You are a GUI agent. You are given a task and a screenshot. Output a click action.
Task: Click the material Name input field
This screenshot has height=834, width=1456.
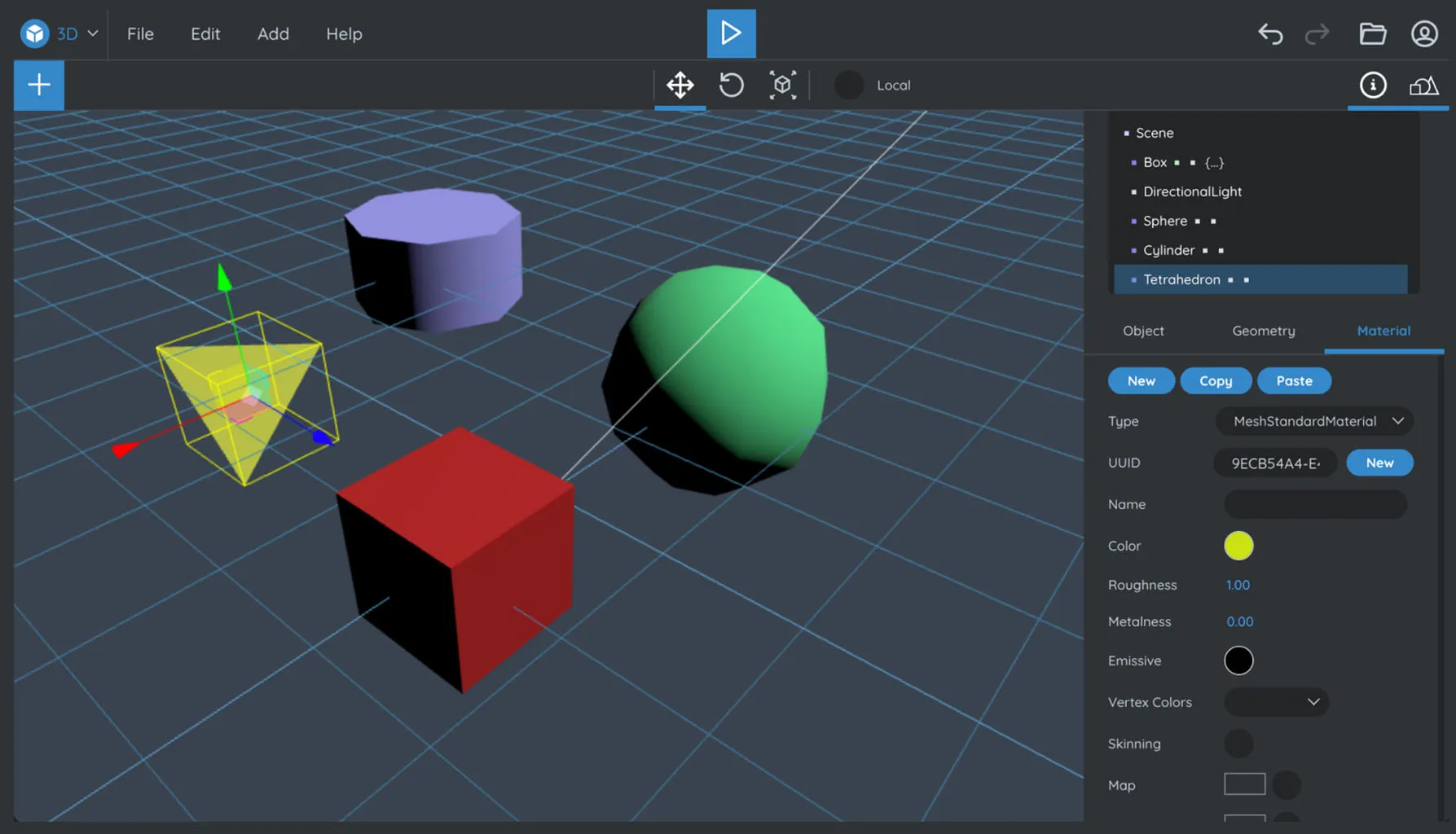[x=1315, y=504]
